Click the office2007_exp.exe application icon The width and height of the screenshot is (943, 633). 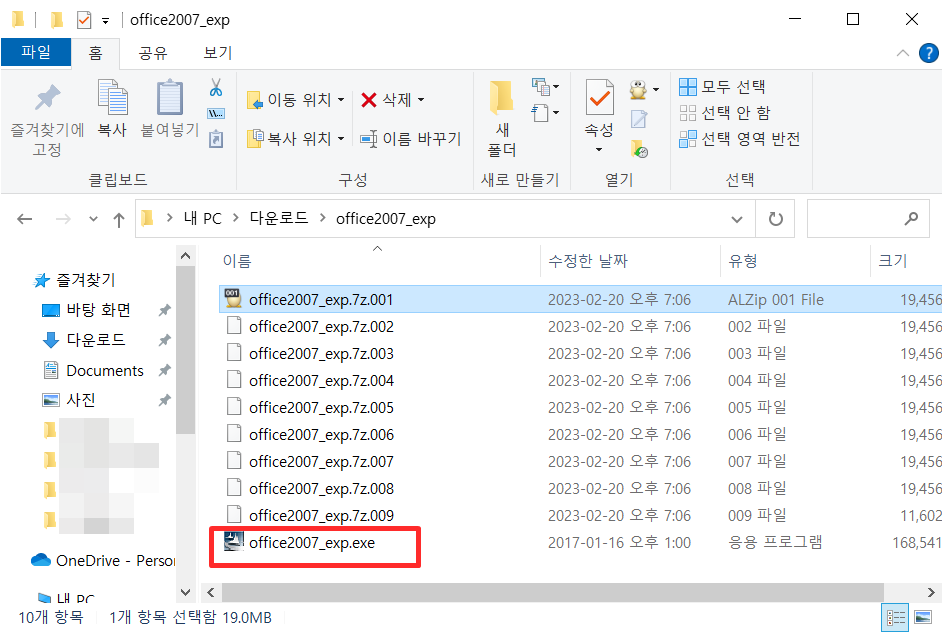click(x=233, y=542)
